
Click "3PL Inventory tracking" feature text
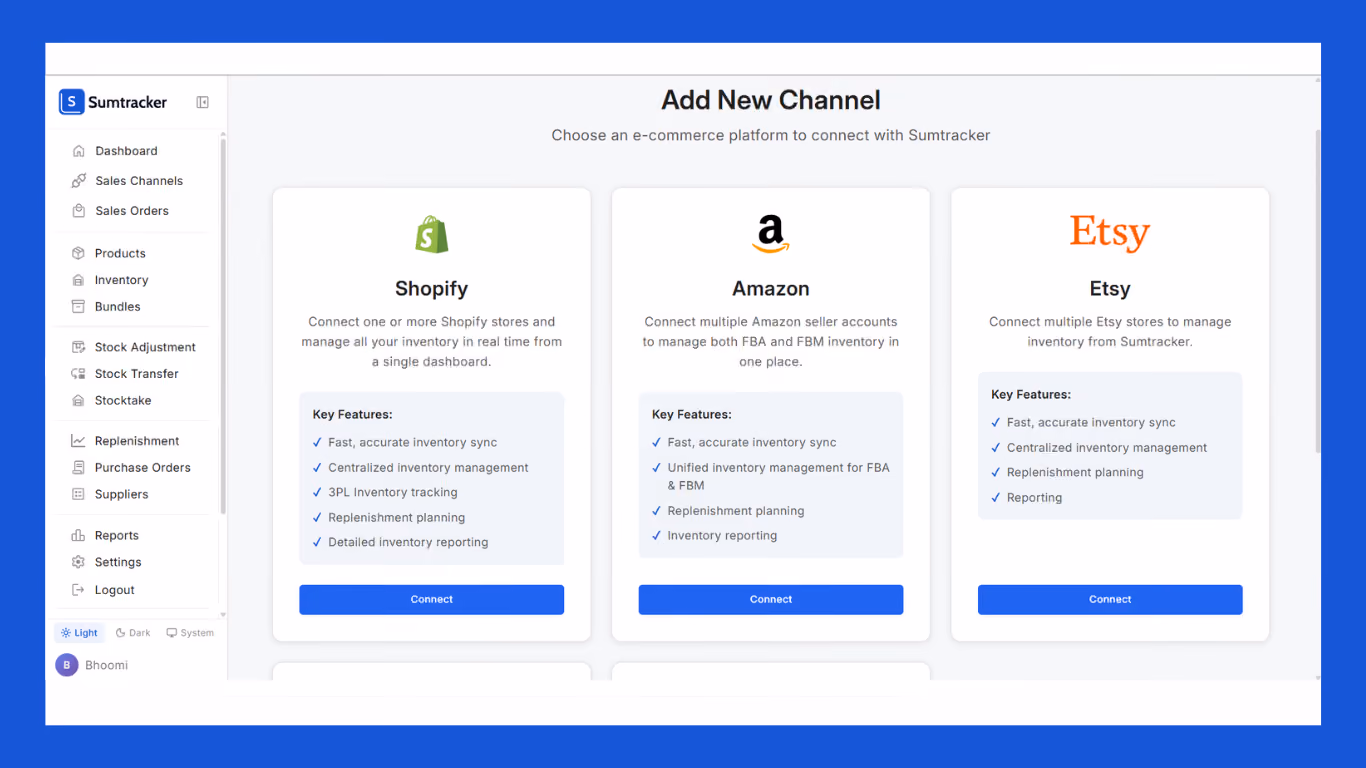pyautogui.click(x=393, y=493)
